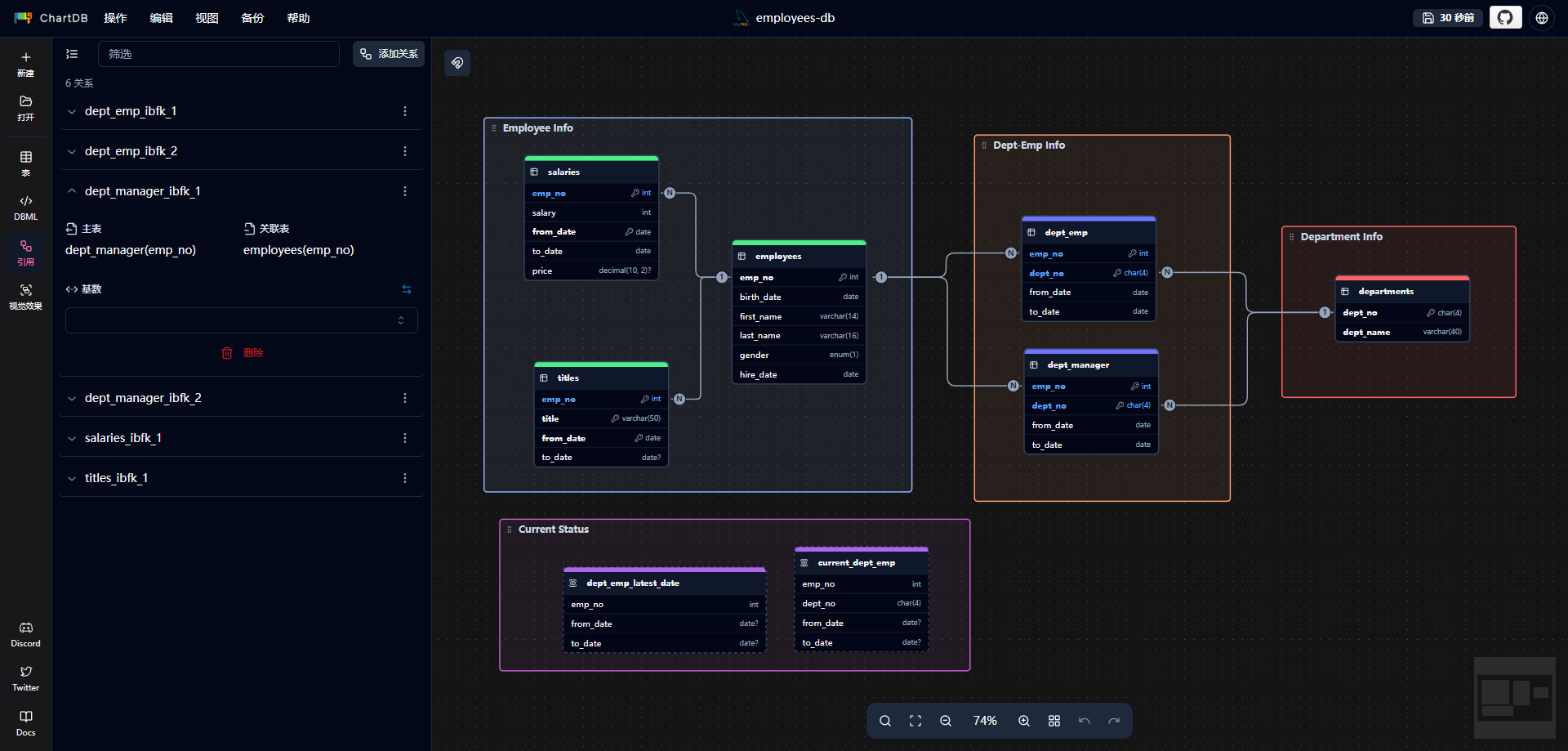Click the reorder diagram canvas button
Viewport: 1568px width, 751px height.
[x=457, y=63]
